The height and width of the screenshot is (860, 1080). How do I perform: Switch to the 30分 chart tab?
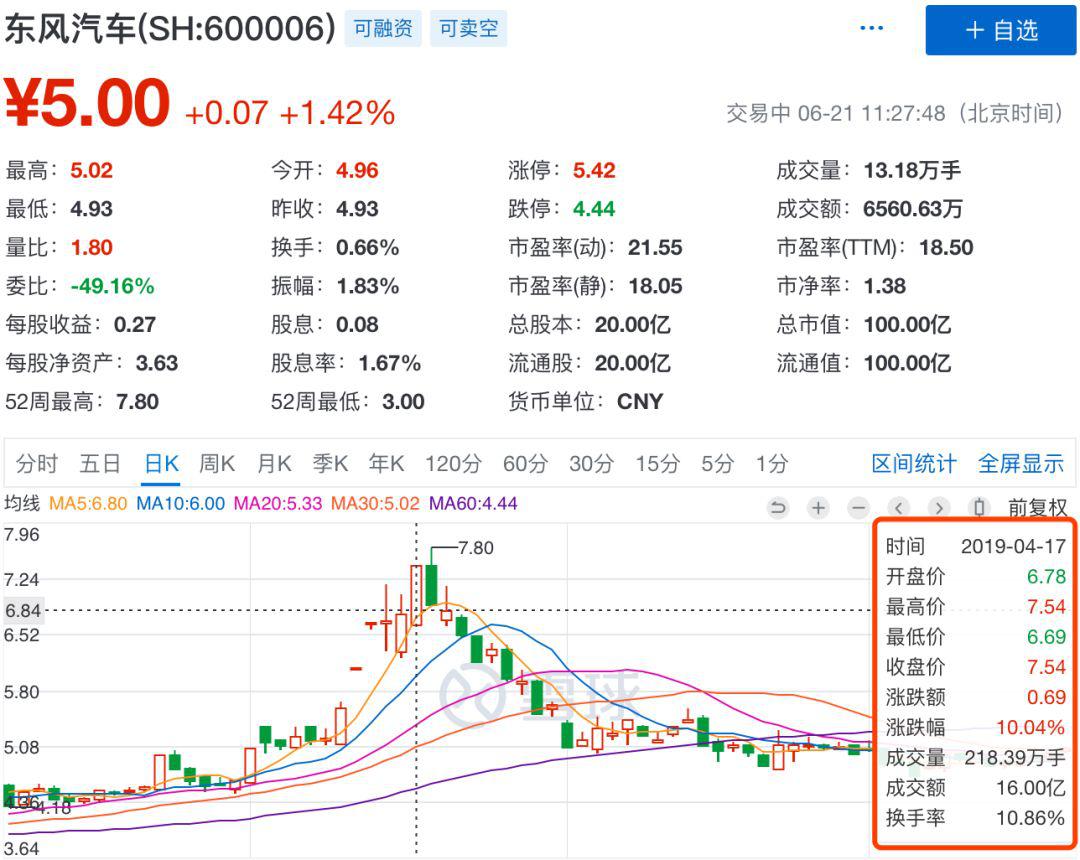pos(591,463)
